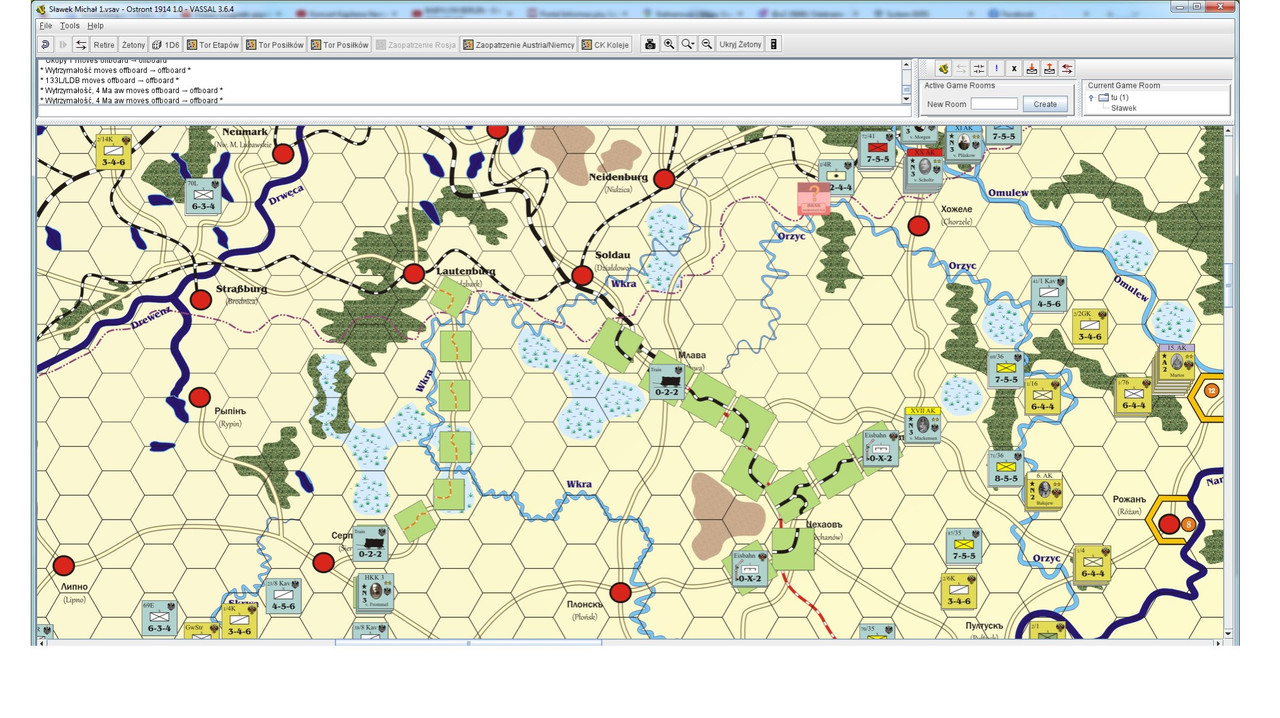Open the Help menu
The height and width of the screenshot is (718, 1280).
(95, 26)
